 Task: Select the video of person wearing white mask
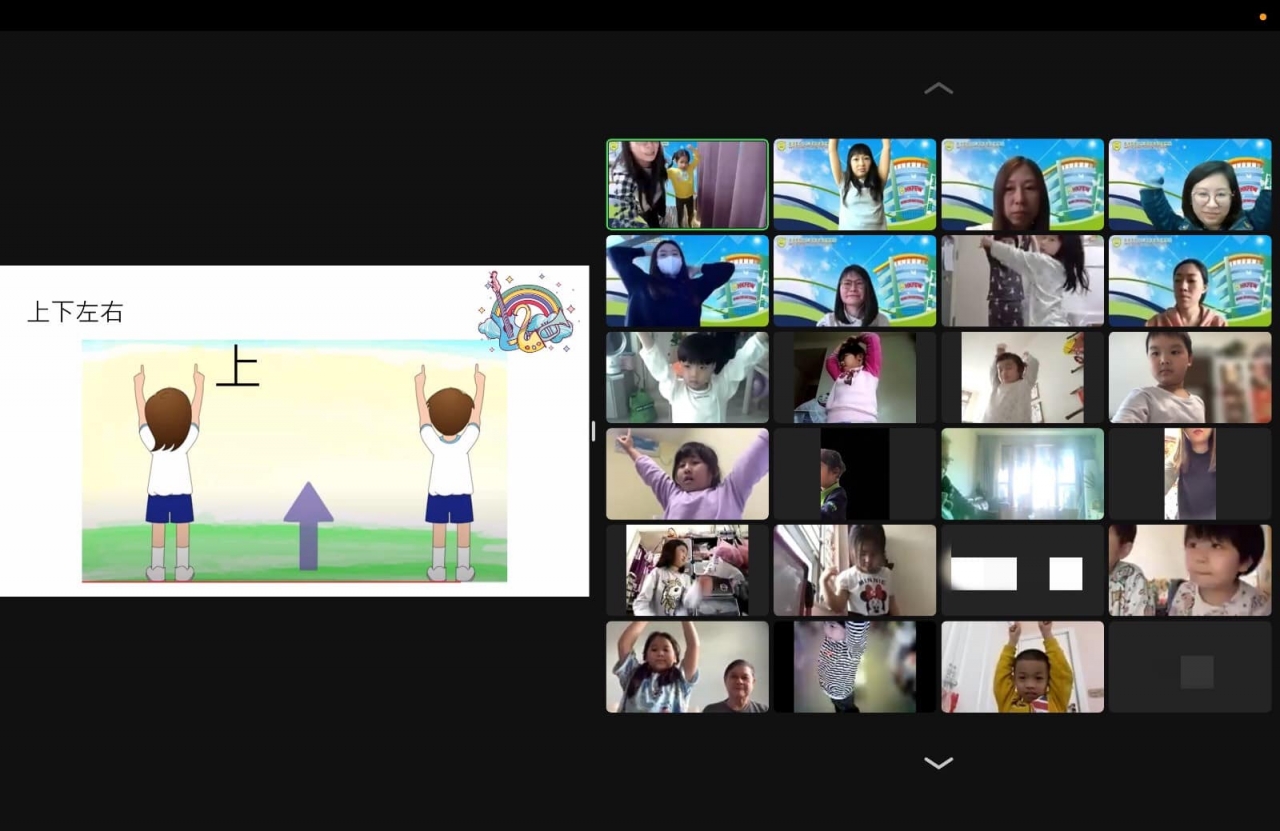[x=687, y=281]
